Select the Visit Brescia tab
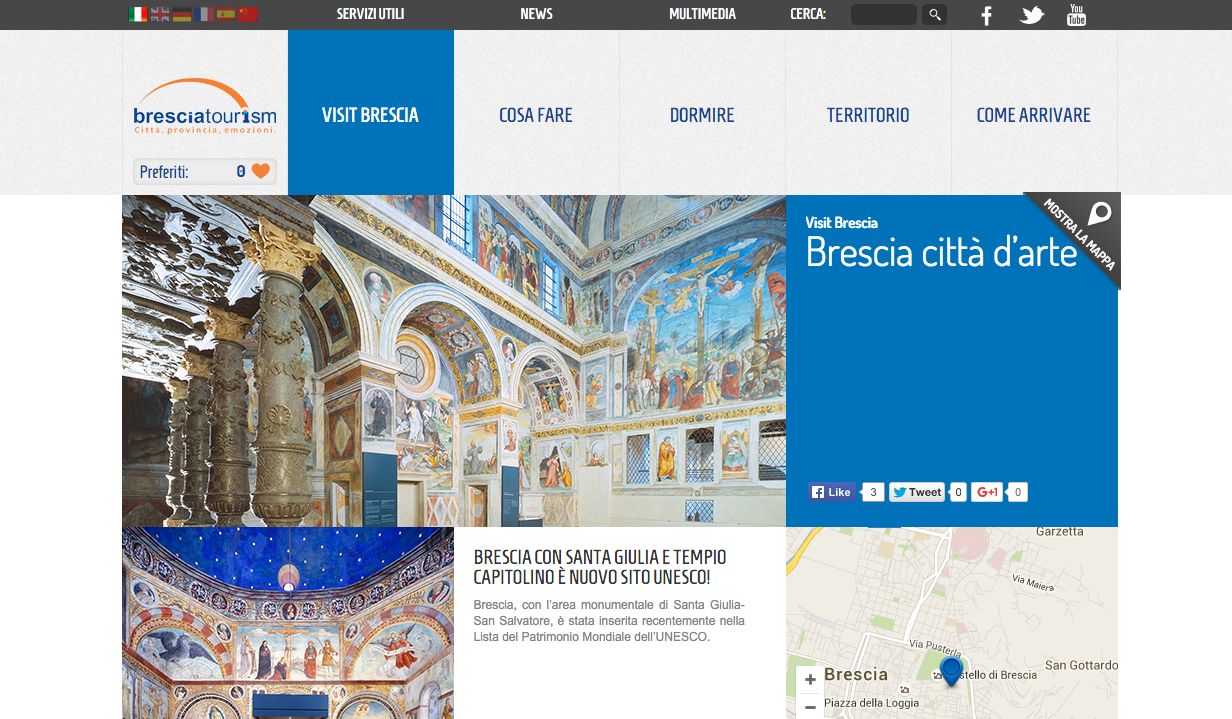Screen dimensions: 1232x719 pos(371,113)
